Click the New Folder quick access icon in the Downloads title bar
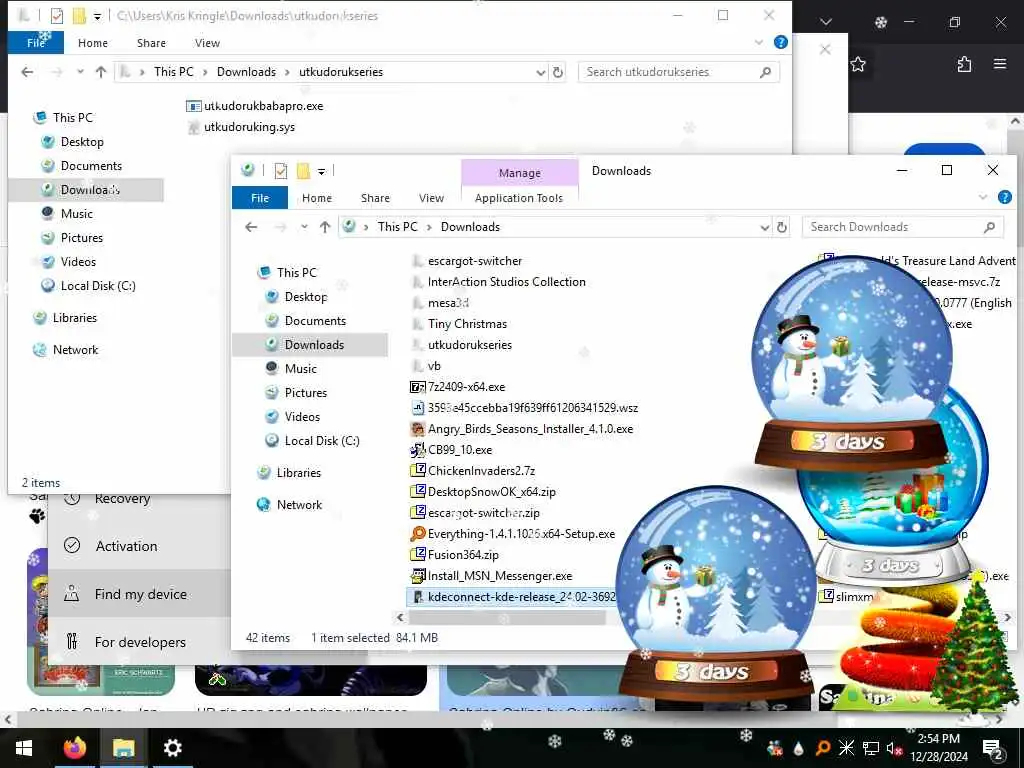1024x768 pixels. coord(303,171)
